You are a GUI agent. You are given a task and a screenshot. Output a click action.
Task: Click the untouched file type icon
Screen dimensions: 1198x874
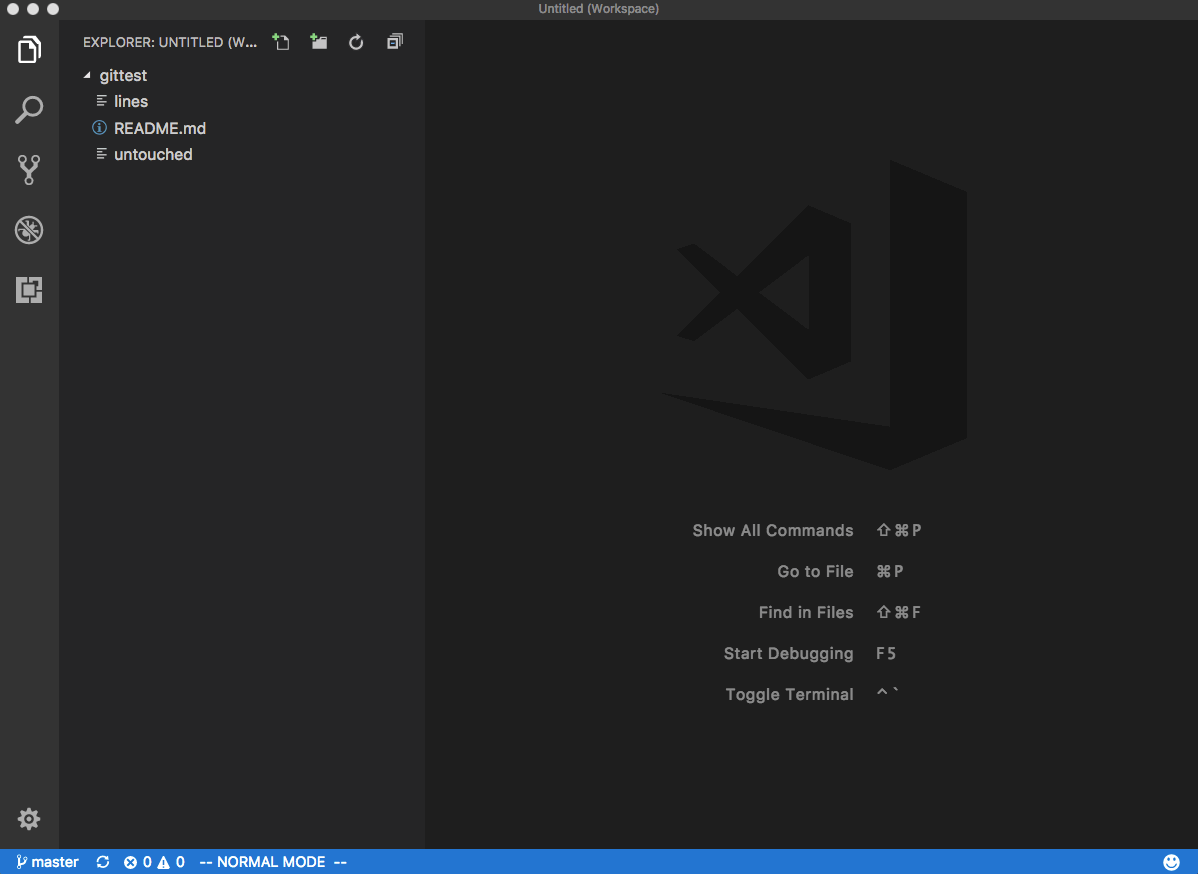click(x=101, y=154)
